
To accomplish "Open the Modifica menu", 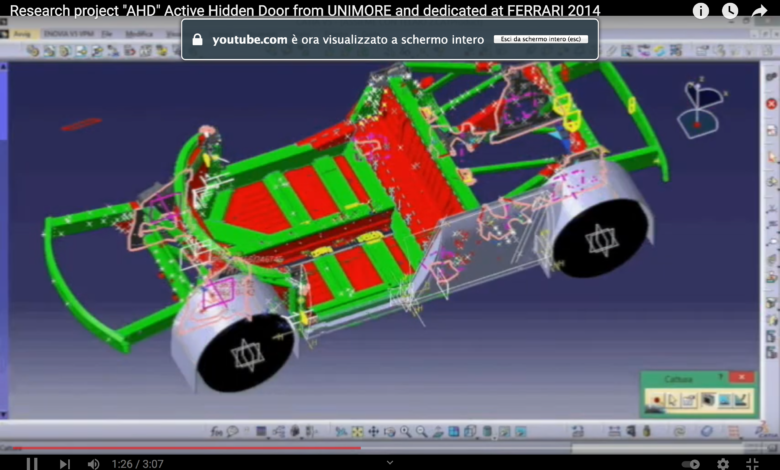I will tap(139, 34).
